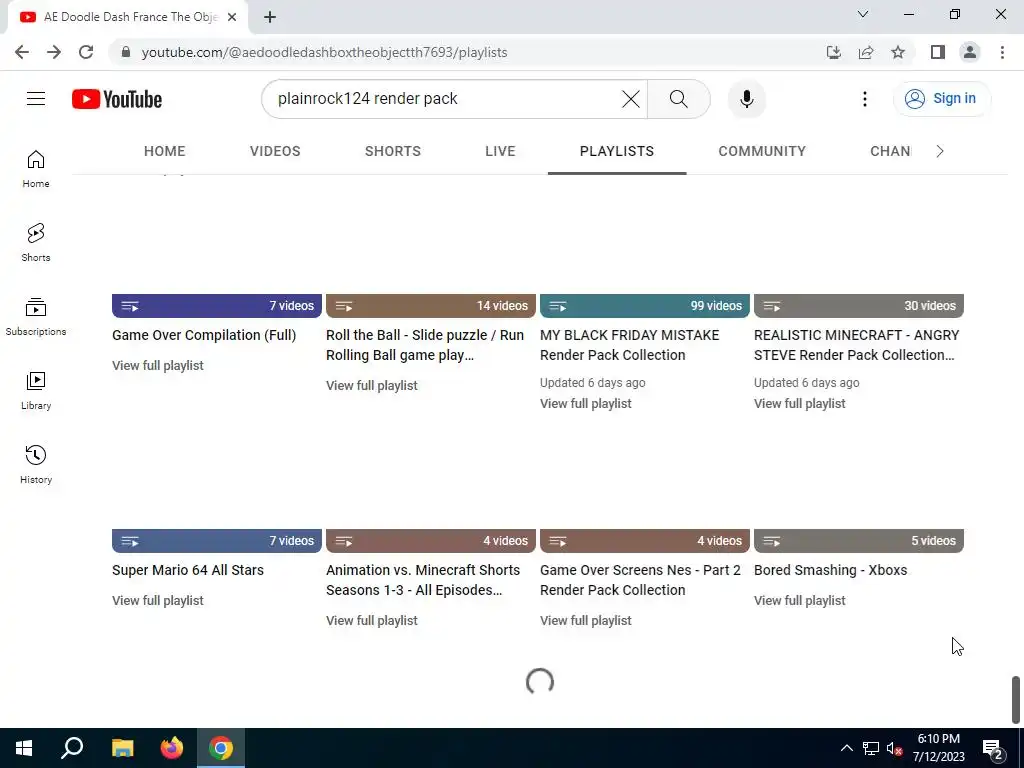Open YouTube settings three-dot menu

(x=865, y=99)
